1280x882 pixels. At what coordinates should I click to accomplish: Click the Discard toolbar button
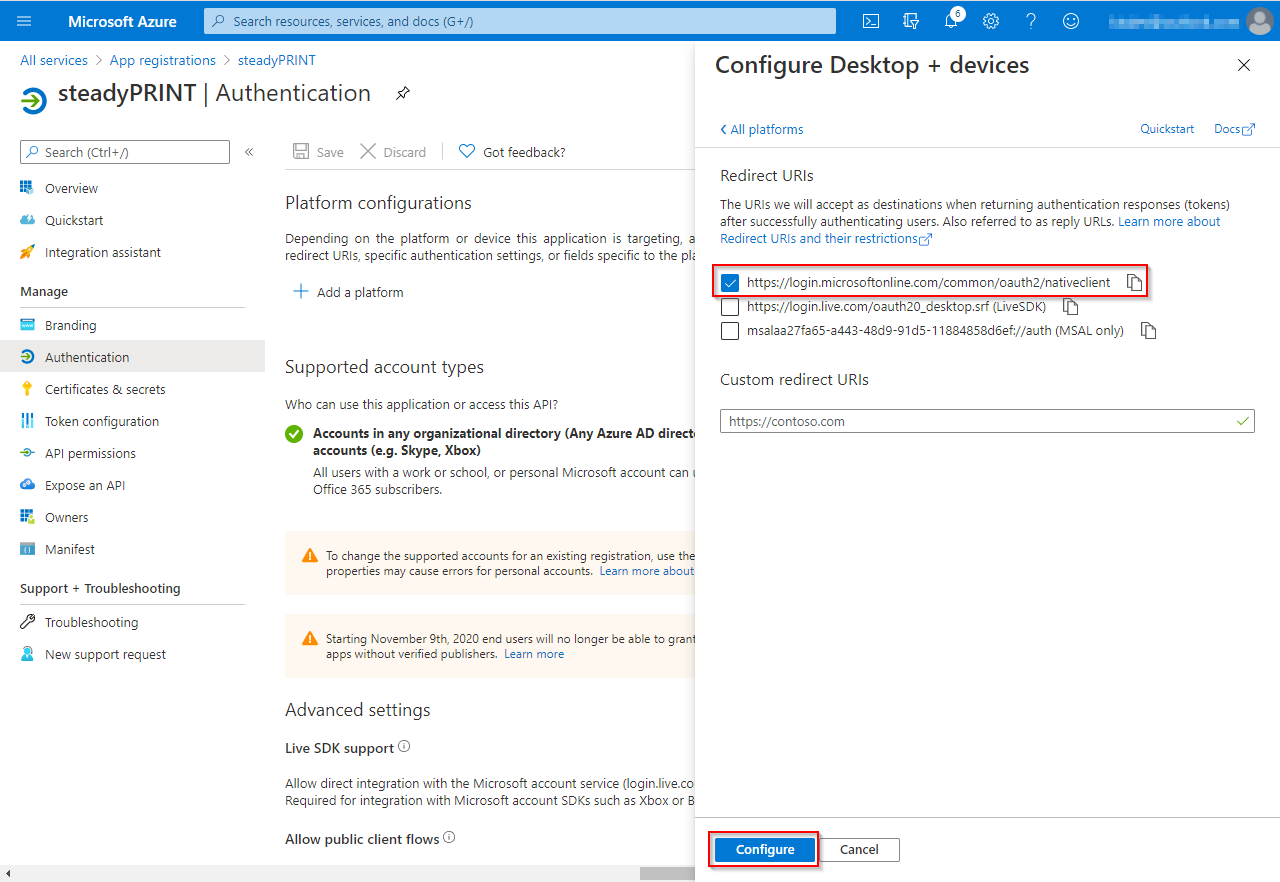click(393, 152)
